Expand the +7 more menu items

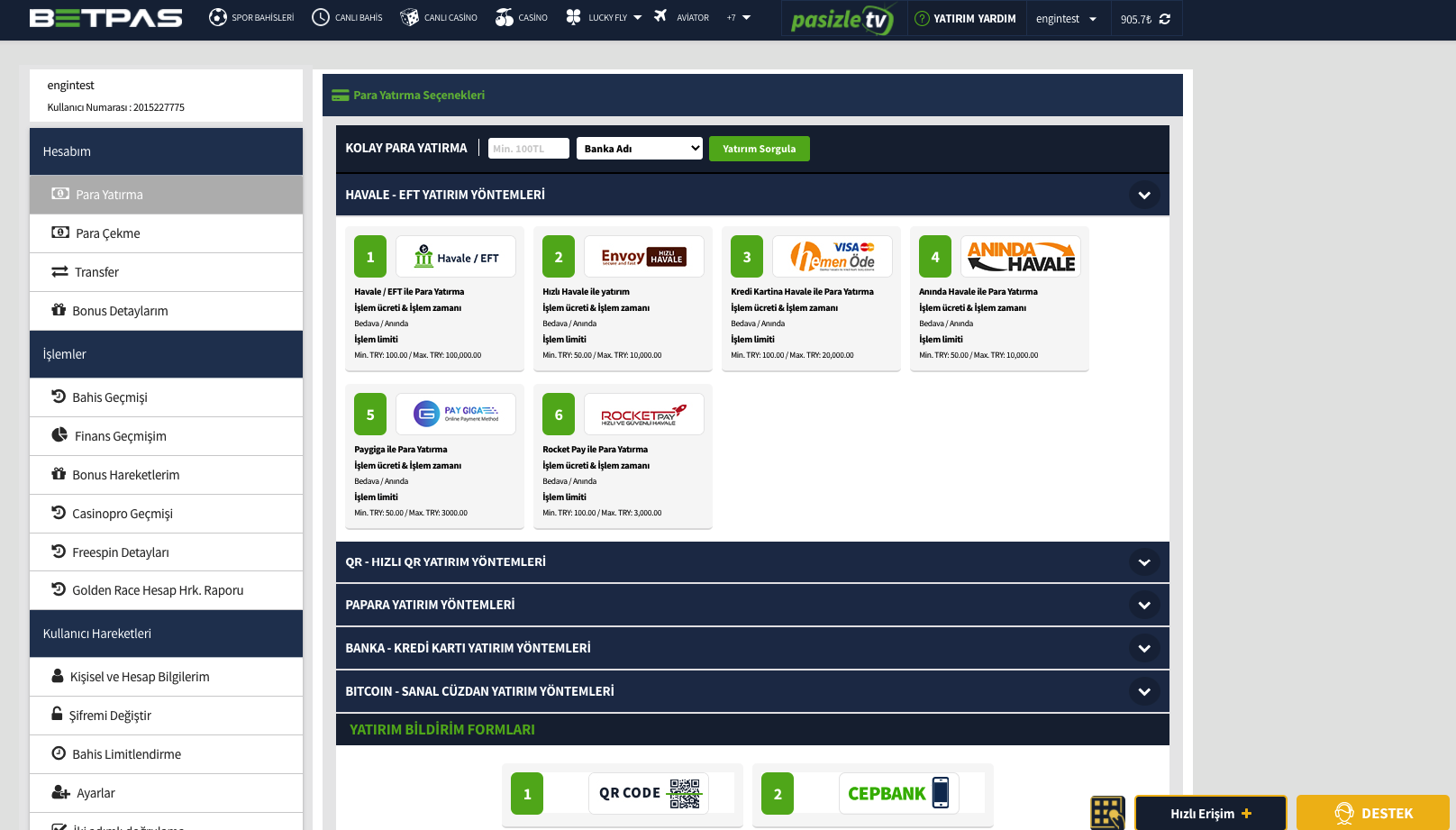click(x=739, y=17)
